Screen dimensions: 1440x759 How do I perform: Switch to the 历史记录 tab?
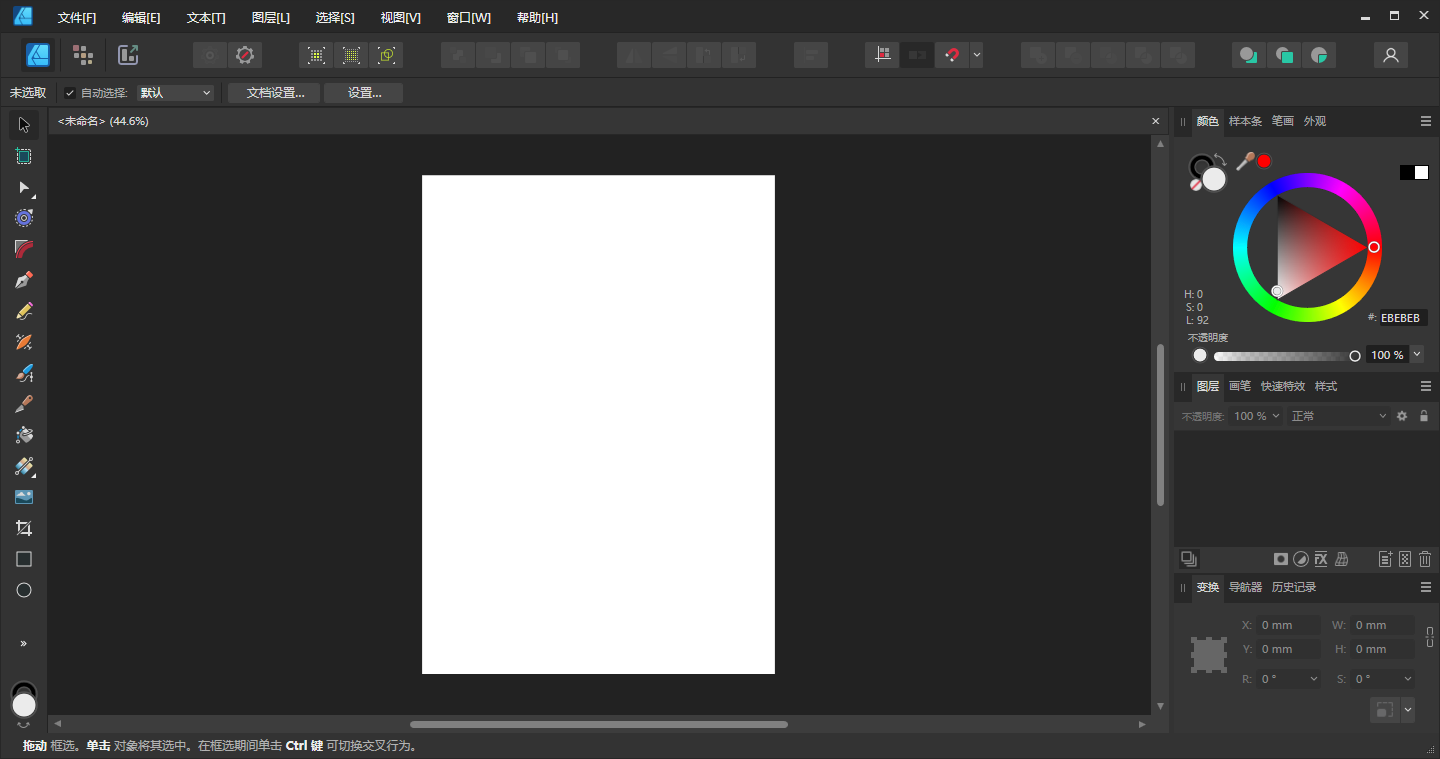1293,587
